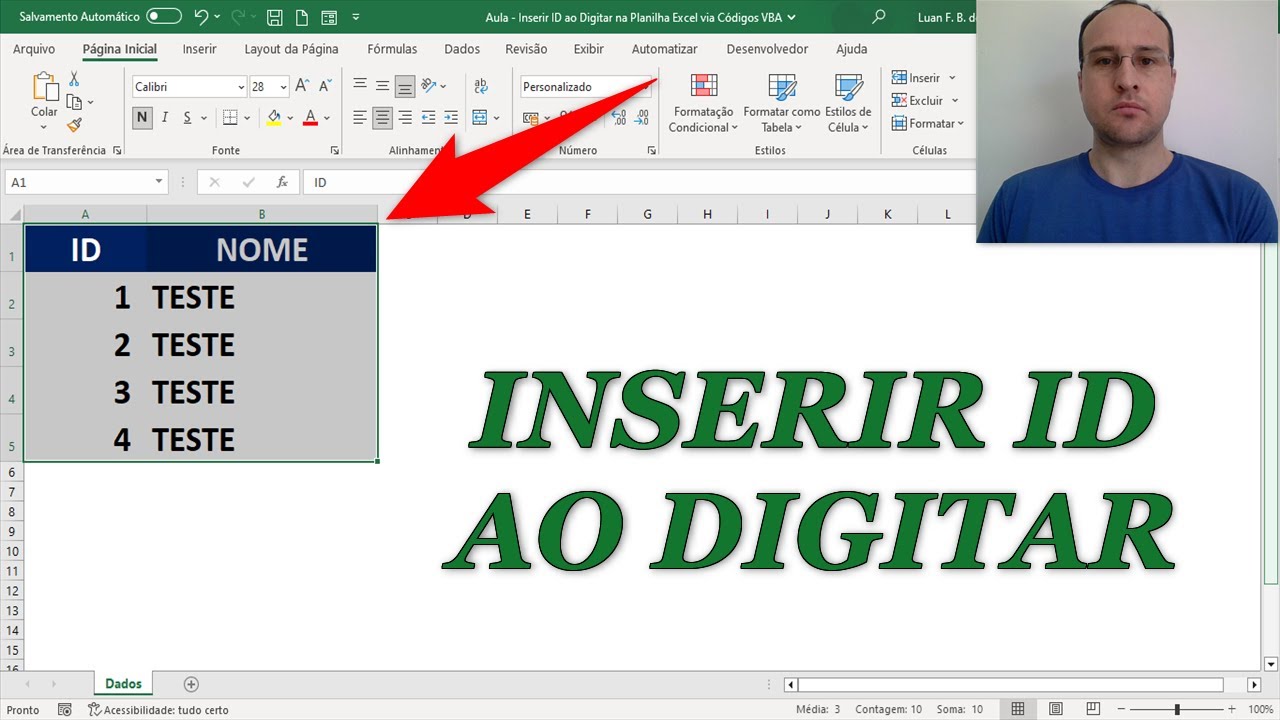
Task: Open the Arquivo tab
Action: click(34, 49)
